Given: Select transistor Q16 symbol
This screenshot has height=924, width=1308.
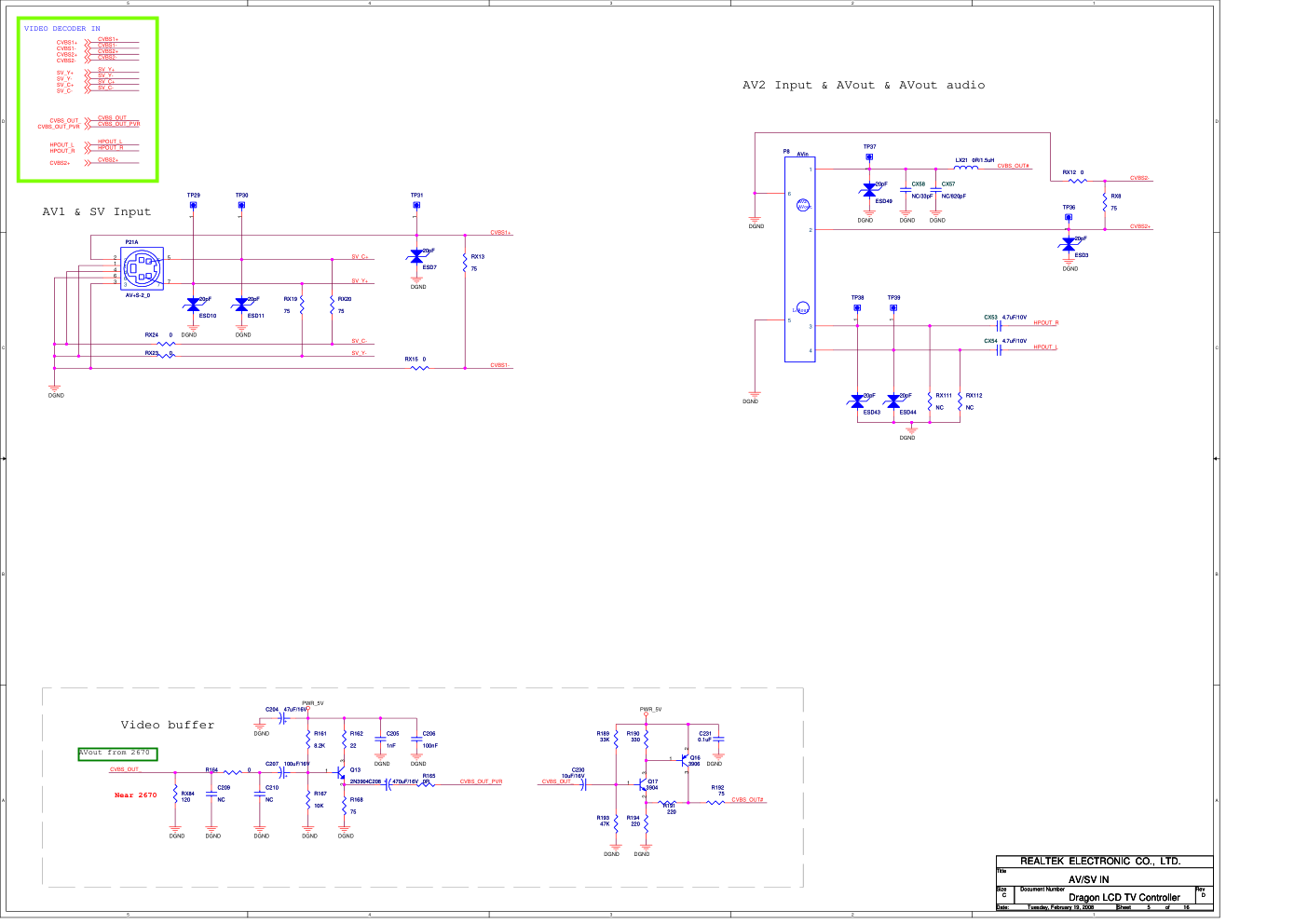Looking at the screenshot, I should pos(685,759).
